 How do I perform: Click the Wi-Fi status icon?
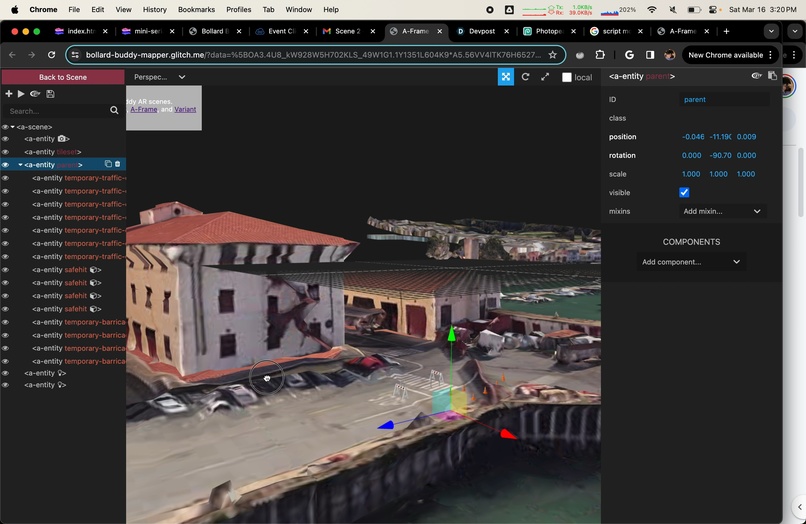click(x=652, y=9)
